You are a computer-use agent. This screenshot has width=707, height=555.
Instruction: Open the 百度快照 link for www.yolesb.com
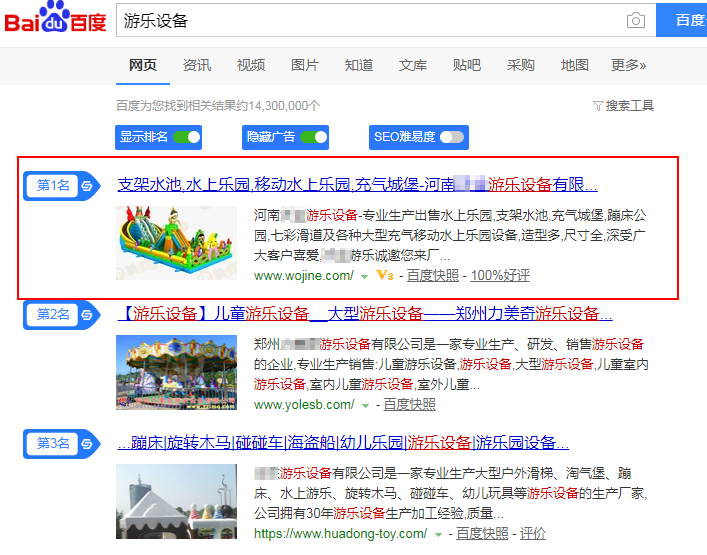tap(409, 405)
